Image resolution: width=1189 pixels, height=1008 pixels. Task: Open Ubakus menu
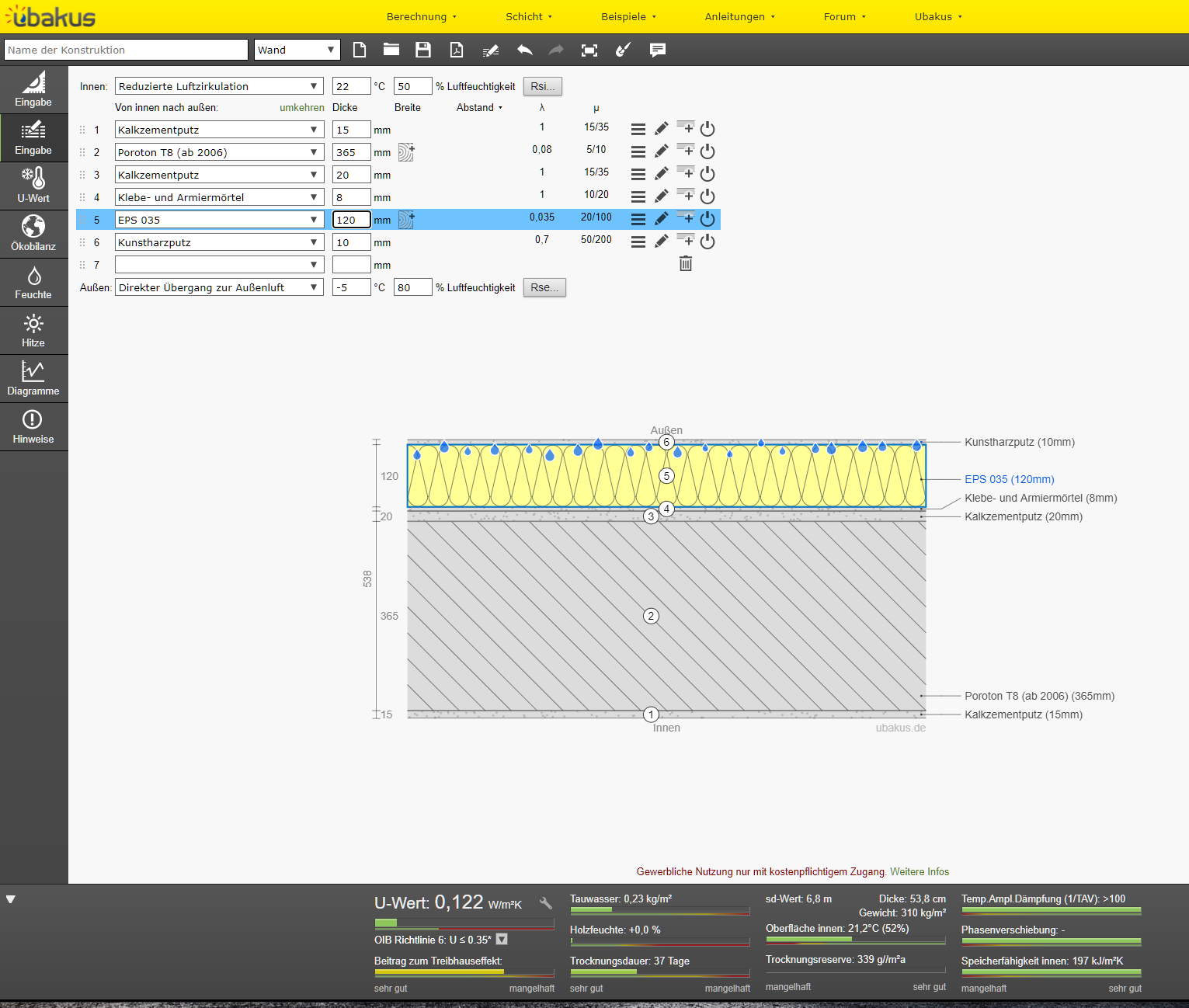click(x=938, y=16)
